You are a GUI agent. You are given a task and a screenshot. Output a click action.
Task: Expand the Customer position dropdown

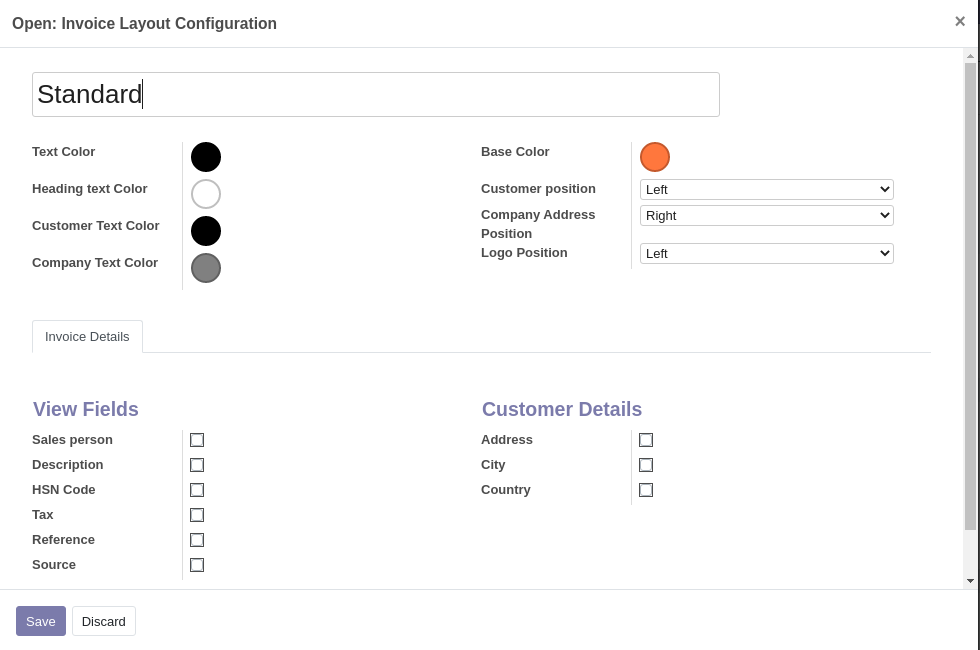tap(766, 189)
